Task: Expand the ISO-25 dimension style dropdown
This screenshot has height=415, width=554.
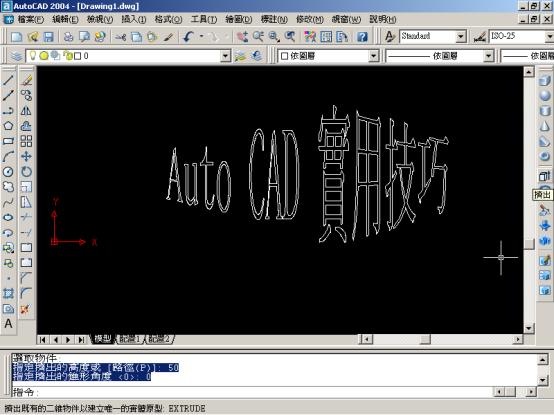Action: point(549,36)
